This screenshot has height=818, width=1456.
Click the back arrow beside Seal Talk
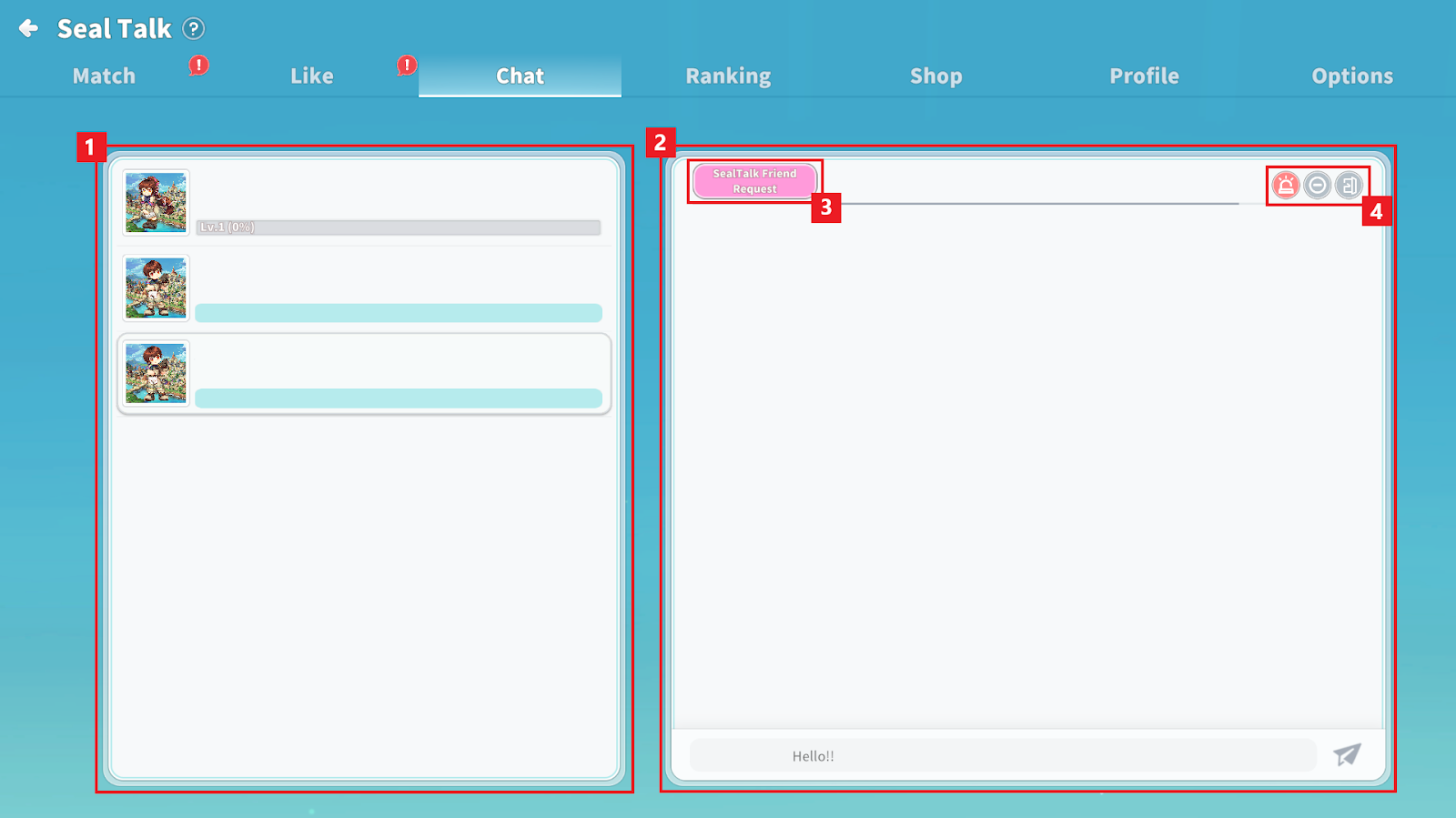point(28,29)
